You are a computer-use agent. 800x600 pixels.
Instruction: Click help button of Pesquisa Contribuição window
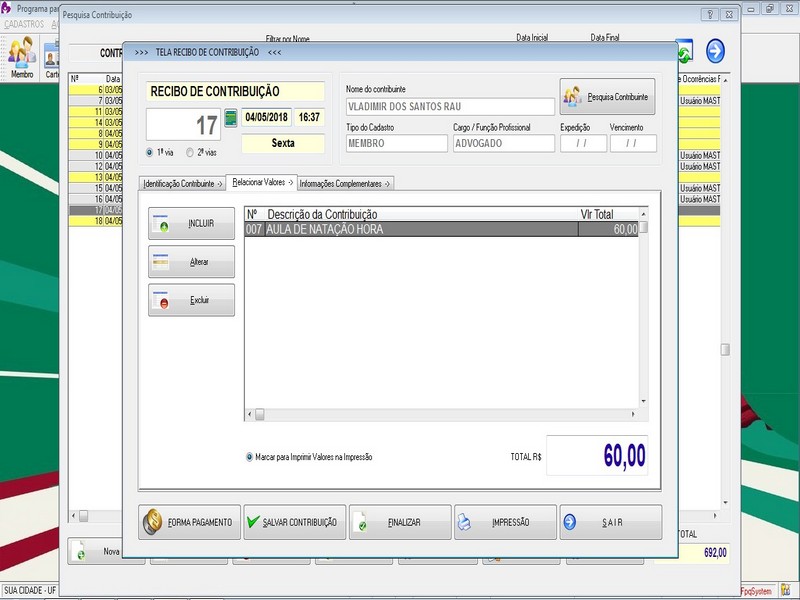pyautogui.click(x=709, y=15)
